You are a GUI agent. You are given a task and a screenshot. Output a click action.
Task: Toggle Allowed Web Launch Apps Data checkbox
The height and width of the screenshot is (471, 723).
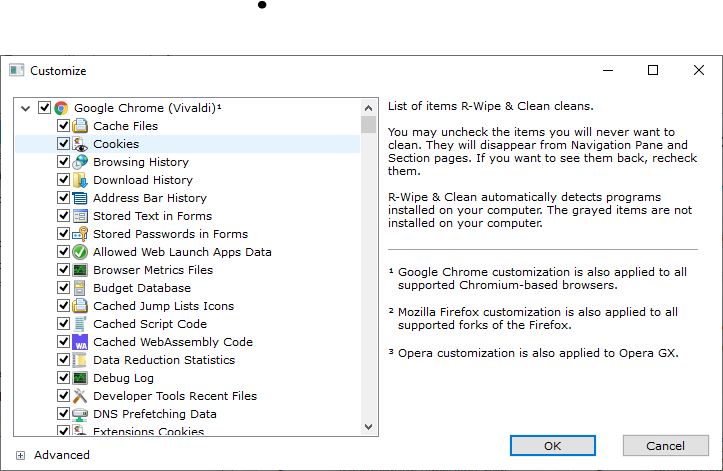tap(63, 252)
